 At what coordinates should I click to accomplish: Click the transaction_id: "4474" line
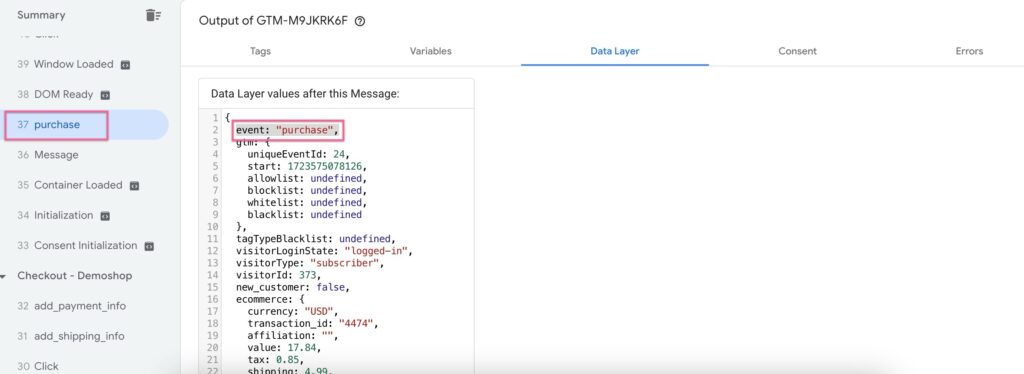coord(313,323)
